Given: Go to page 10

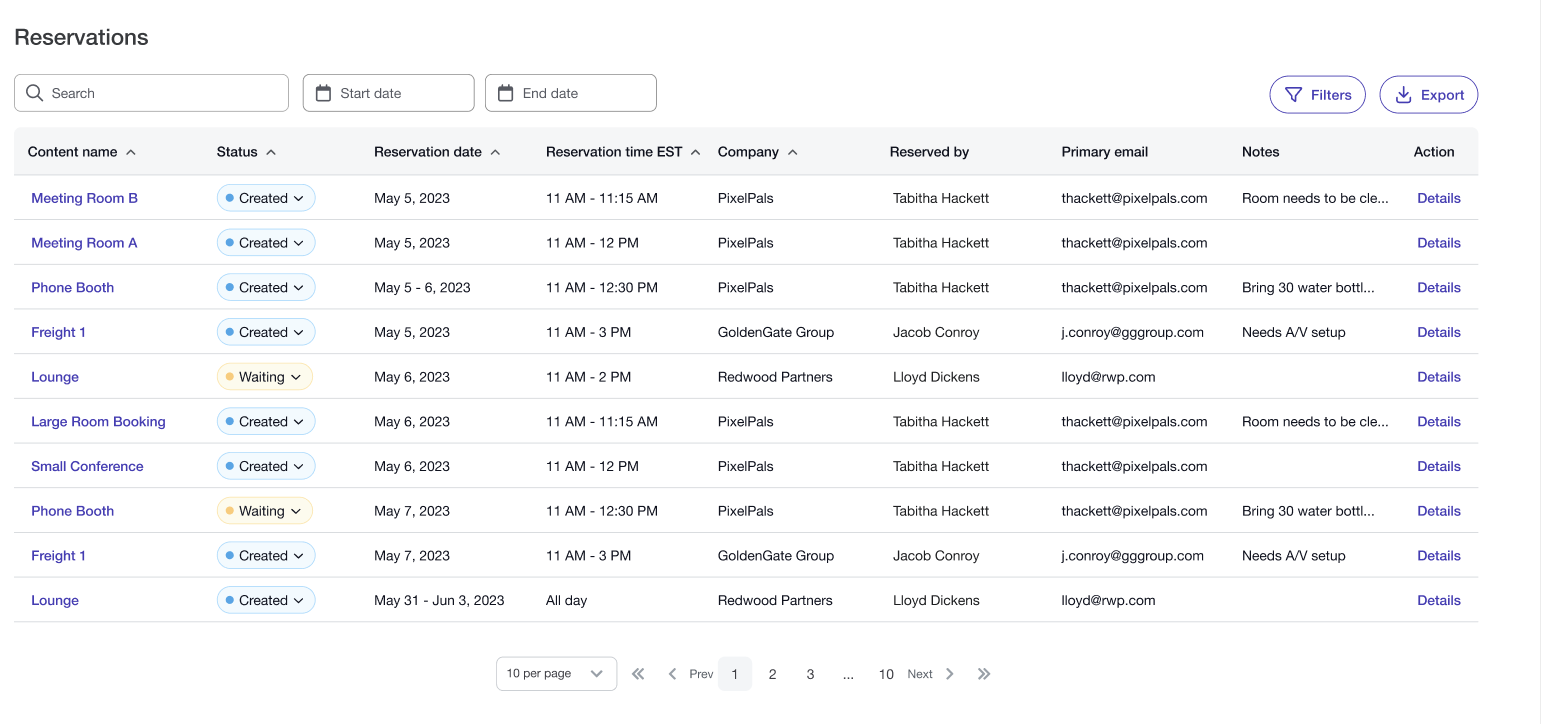Looking at the screenshot, I should click(x=886, y=674).
